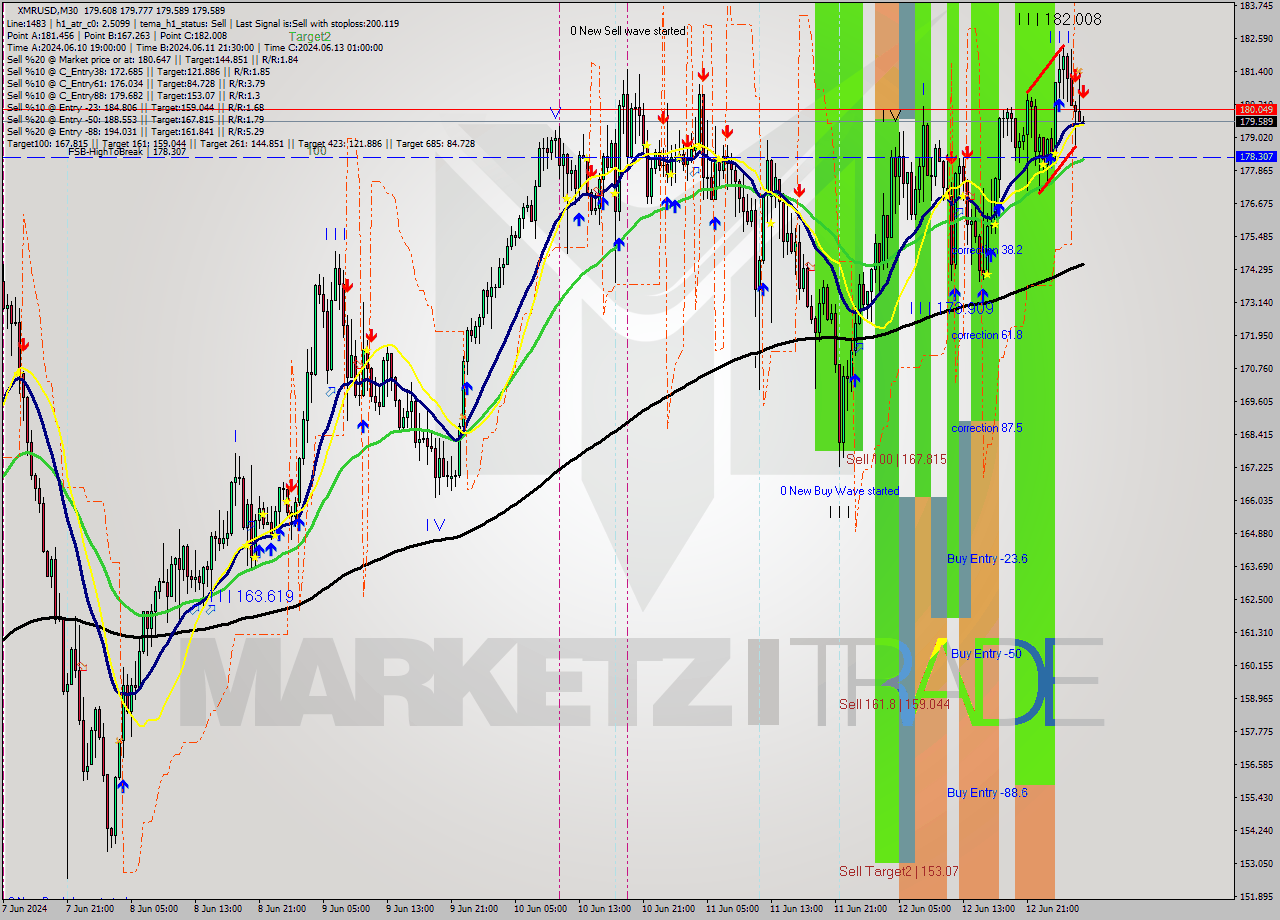Select the 'Buy Entry -88.6' label

click(x=987, y=792)
